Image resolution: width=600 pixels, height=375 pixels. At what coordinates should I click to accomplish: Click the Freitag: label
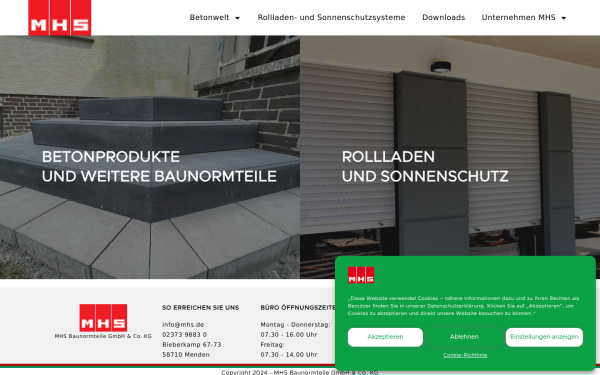click(272, 344)
